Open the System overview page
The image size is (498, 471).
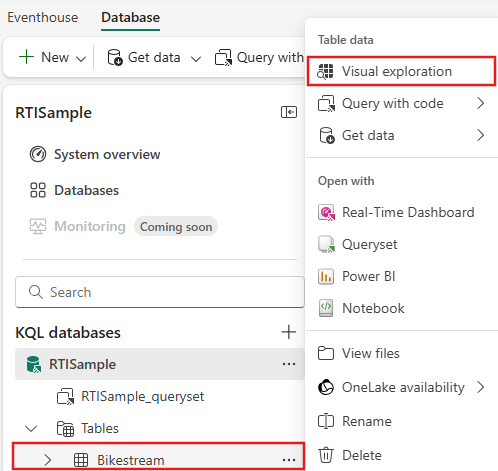[107, 154]
